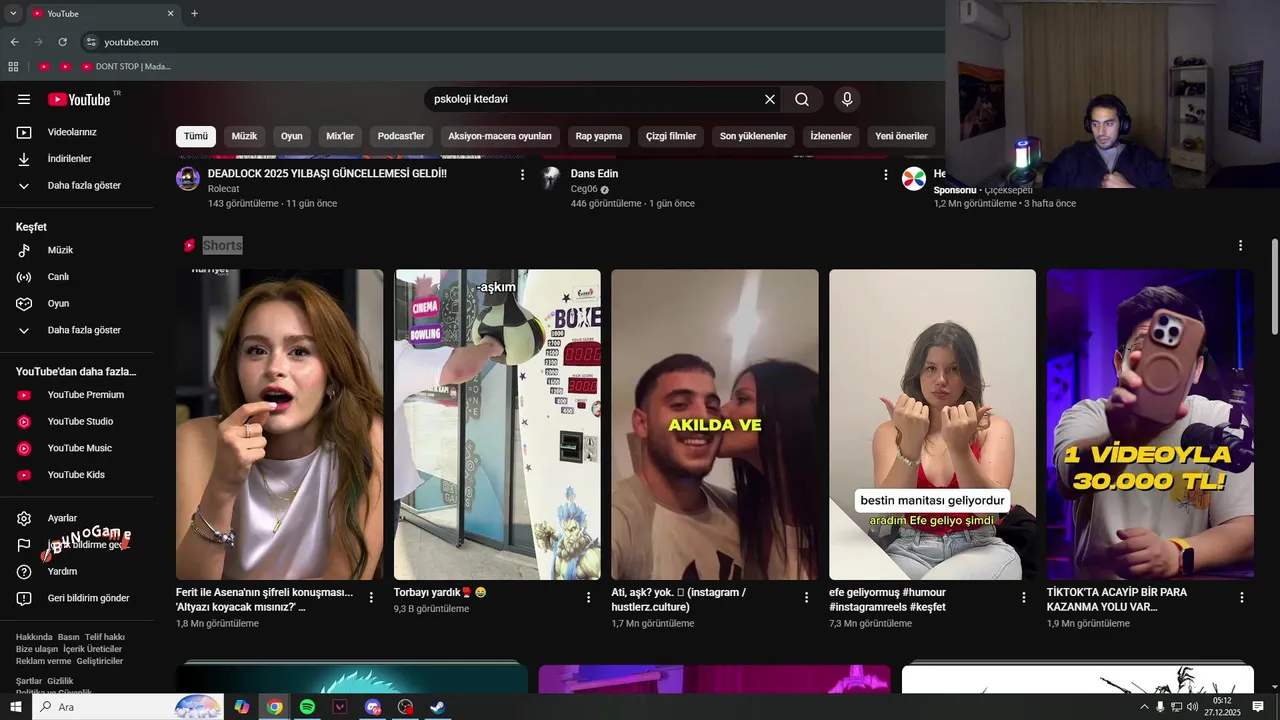Open the YouTube hamburger guide menu

(x=24, y=99)
